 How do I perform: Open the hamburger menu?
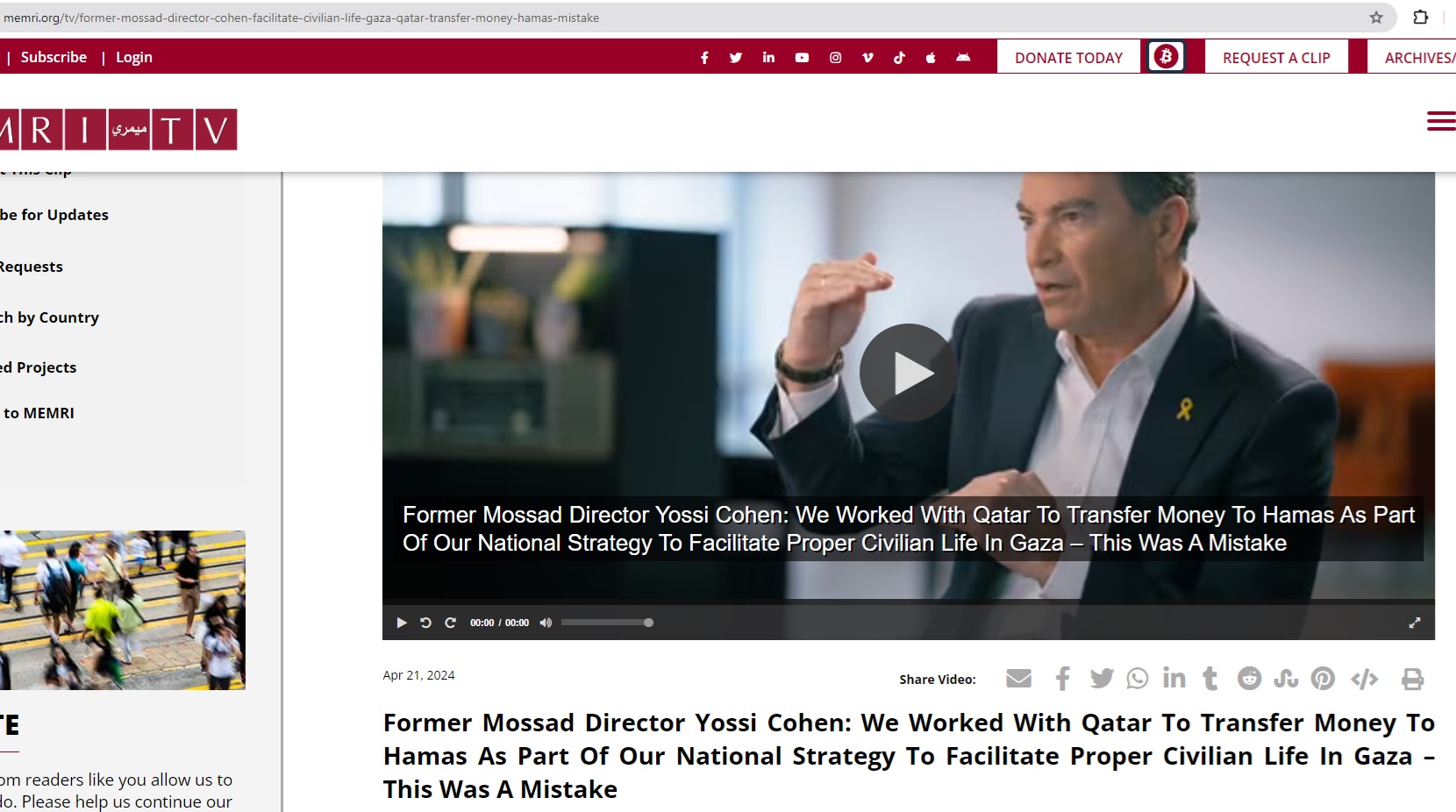[1440, 121]
